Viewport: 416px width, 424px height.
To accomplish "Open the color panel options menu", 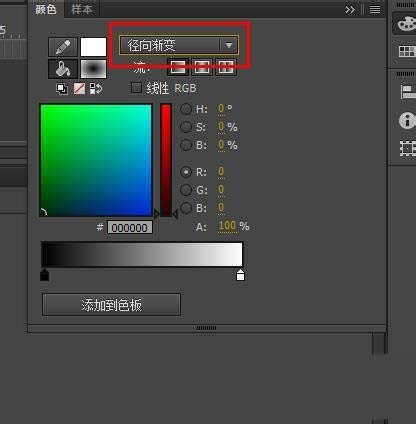I will tap(375, 10).
